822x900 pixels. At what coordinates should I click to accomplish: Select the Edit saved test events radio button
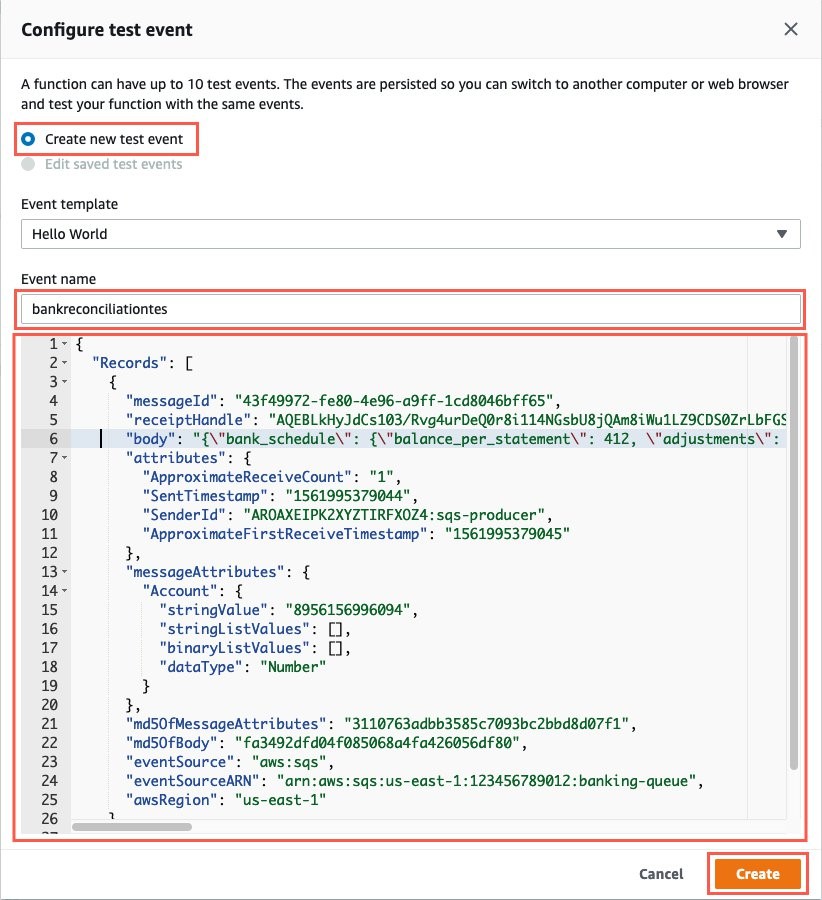[29, 164]
